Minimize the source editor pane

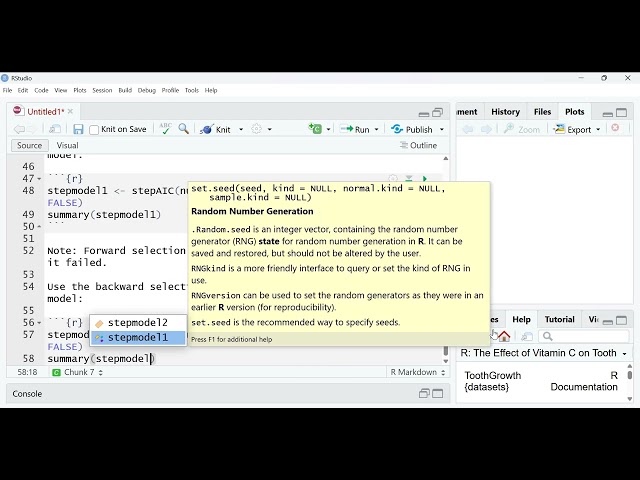[424, 113]
